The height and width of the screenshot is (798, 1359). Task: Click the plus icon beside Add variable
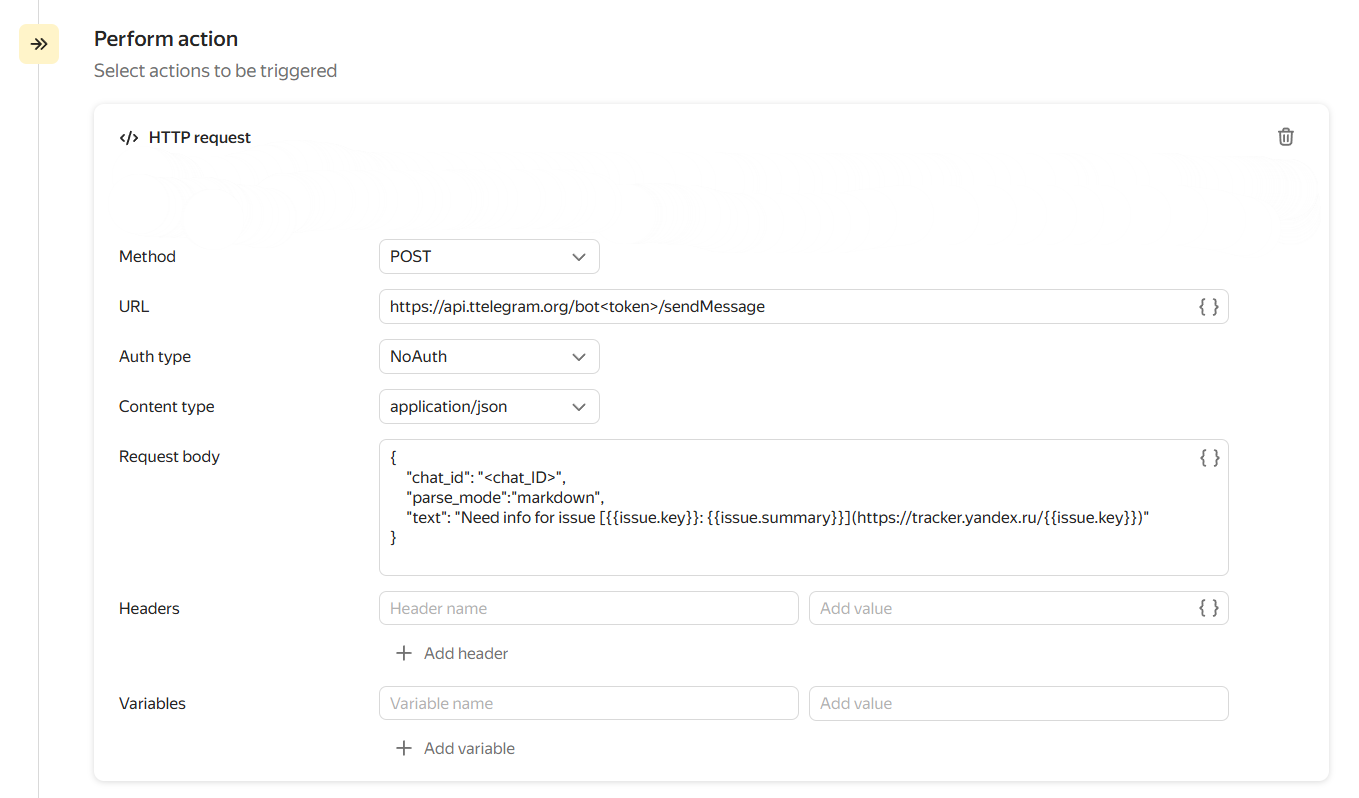pyautogui.click(x=404, y=748)
